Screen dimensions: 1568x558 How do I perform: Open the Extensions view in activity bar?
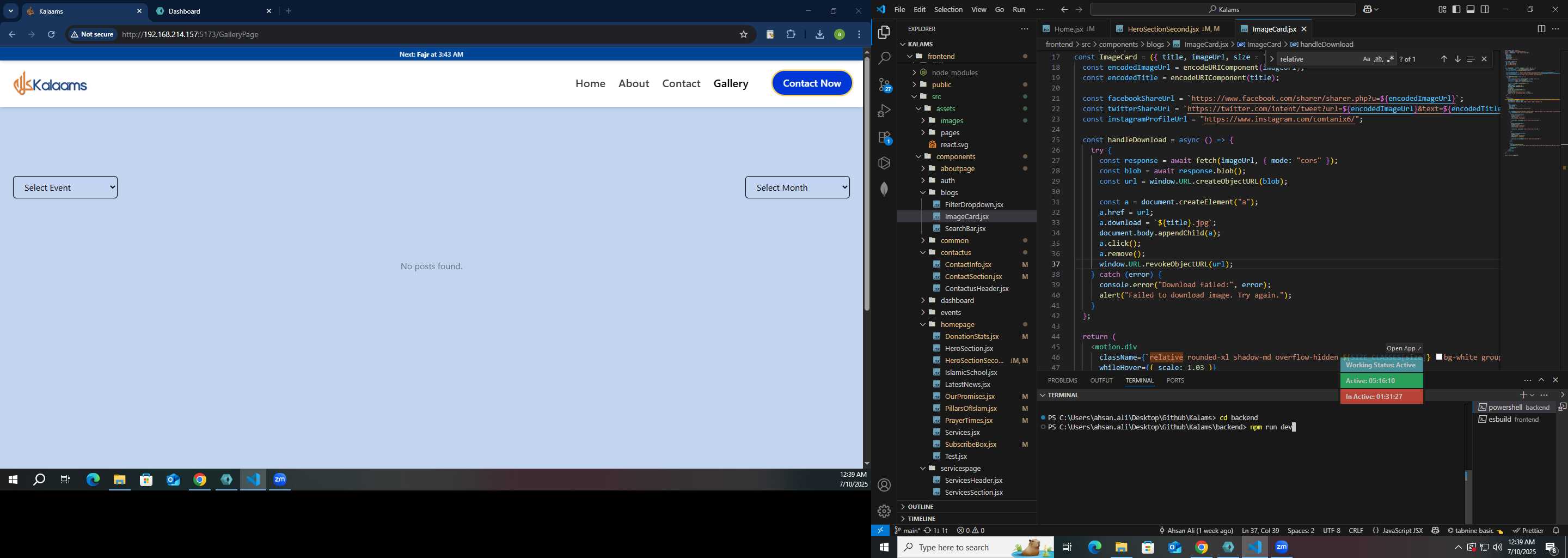click(884, 138)
